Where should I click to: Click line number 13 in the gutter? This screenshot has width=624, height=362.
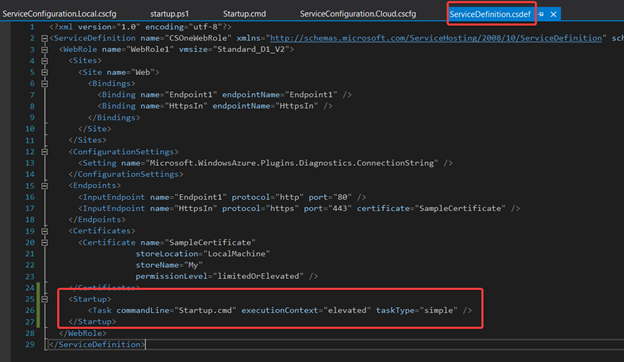(x=30, y=163)
